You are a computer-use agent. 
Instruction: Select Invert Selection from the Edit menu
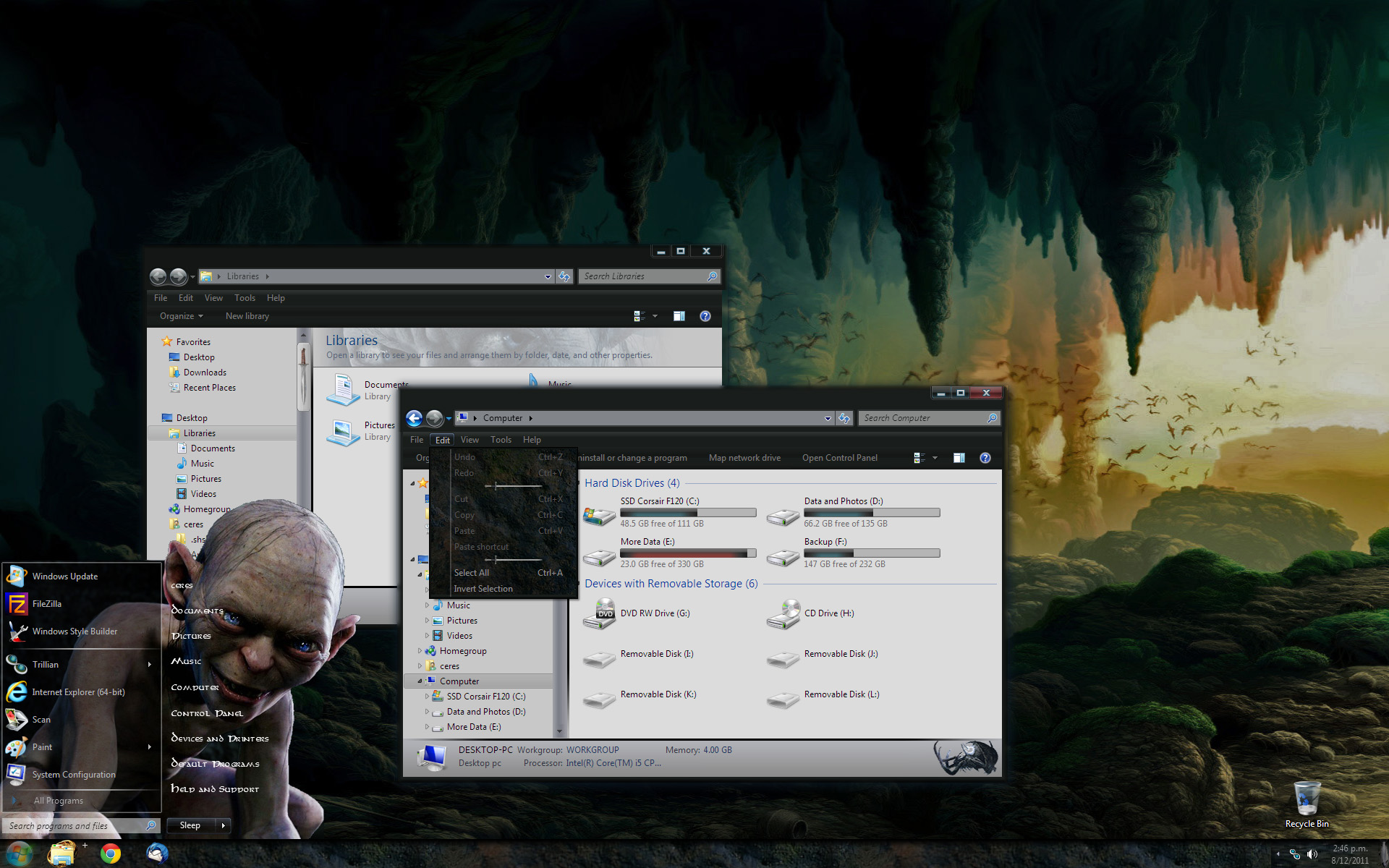pos(483,588)
